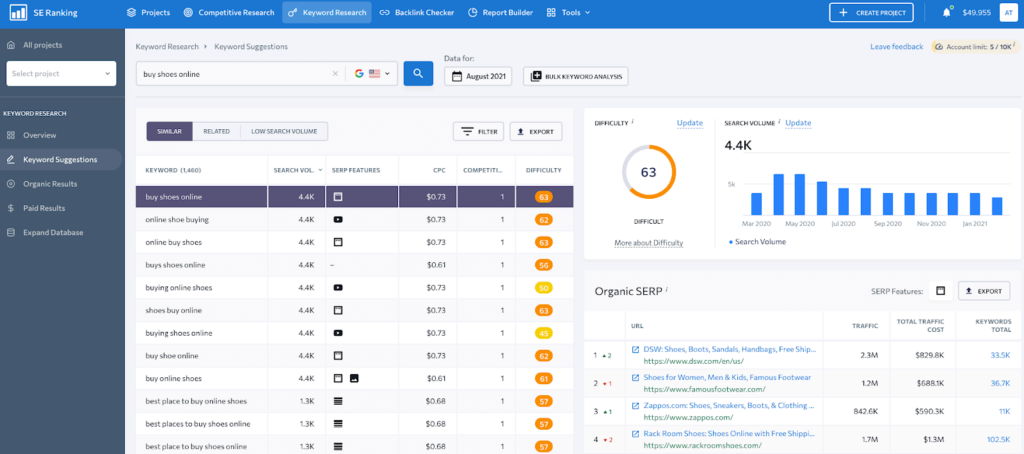Toggle Low Search Volume keywords
Image resolution: width=1024 pixels, height=454 pixels.
[x=284, y=131]
